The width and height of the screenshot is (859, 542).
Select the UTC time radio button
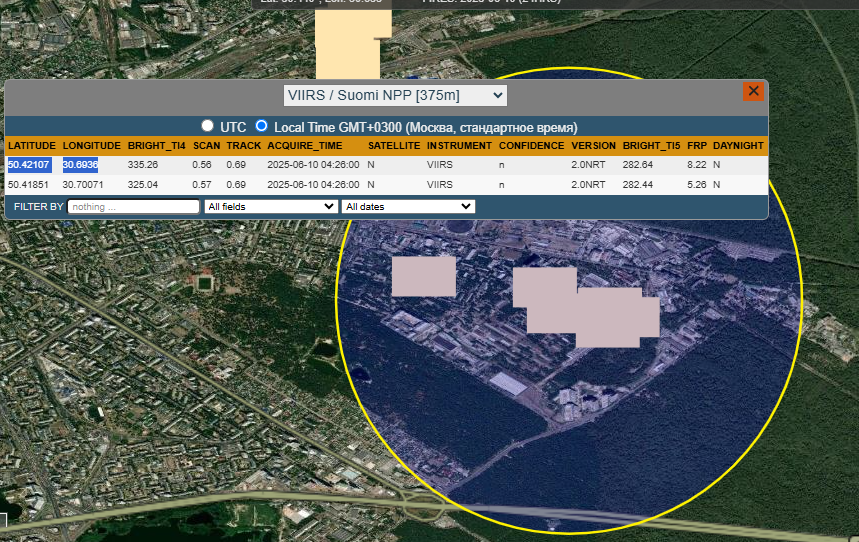coord(208,126)
